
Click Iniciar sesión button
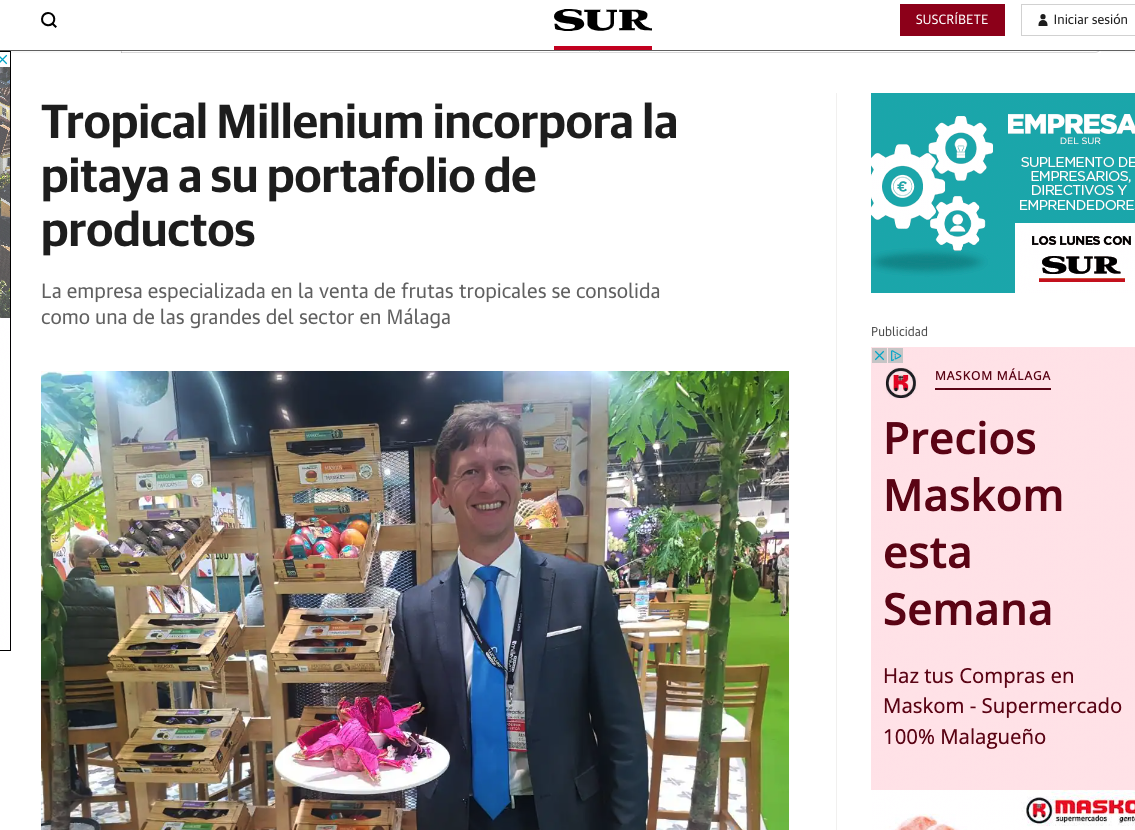pyautogui.click(x=1078, y=20)
